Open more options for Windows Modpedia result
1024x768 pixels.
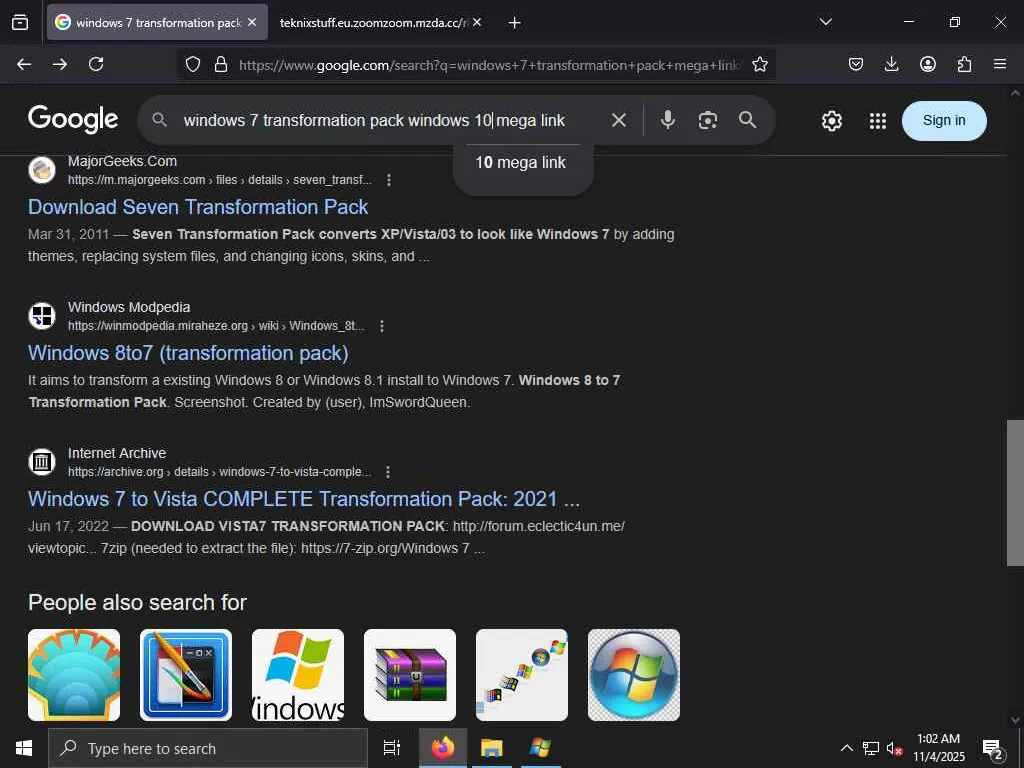pos(382,326)
